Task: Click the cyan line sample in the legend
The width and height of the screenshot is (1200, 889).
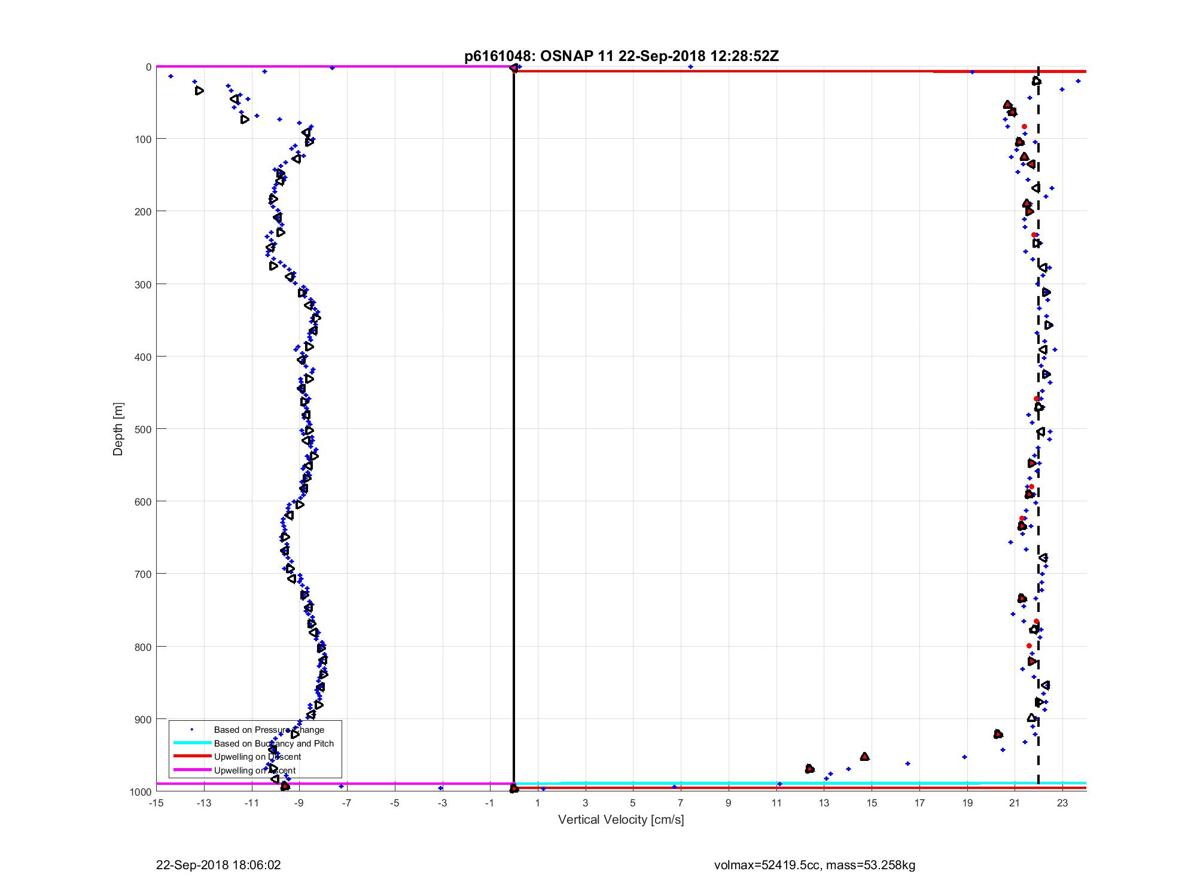Action: (191, 743)
